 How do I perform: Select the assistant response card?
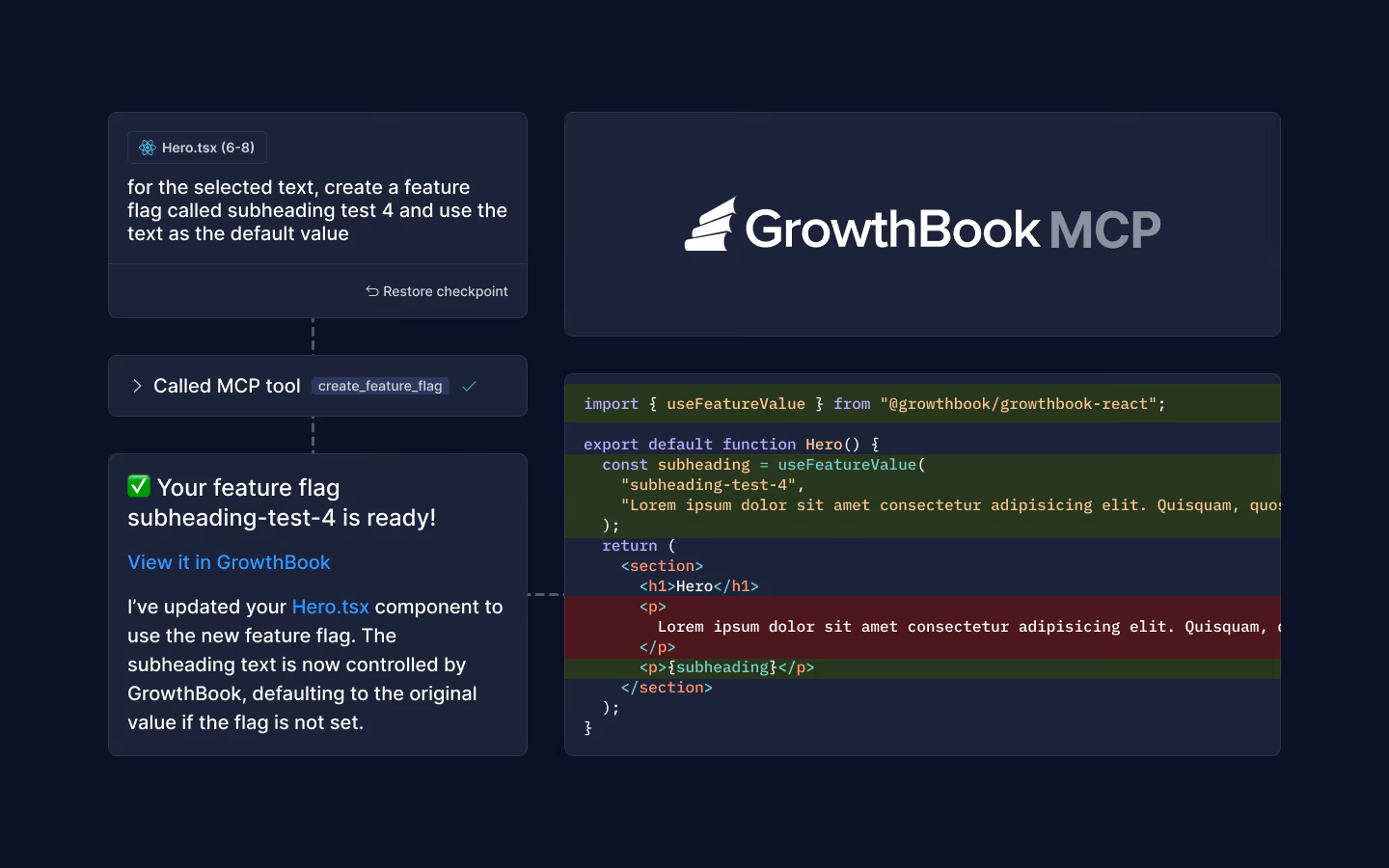coord(317,605)
